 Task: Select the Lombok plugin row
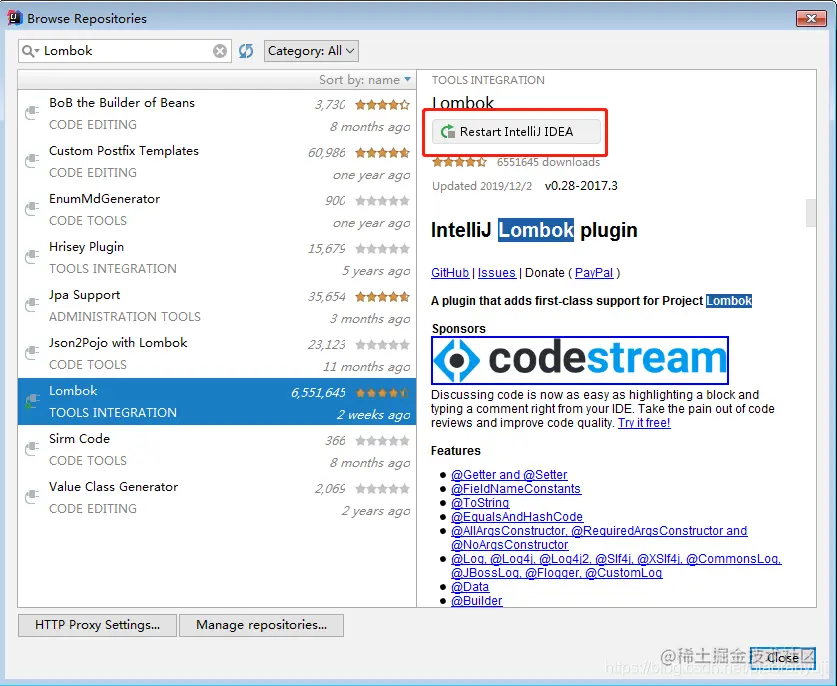(x=217, y=401)
